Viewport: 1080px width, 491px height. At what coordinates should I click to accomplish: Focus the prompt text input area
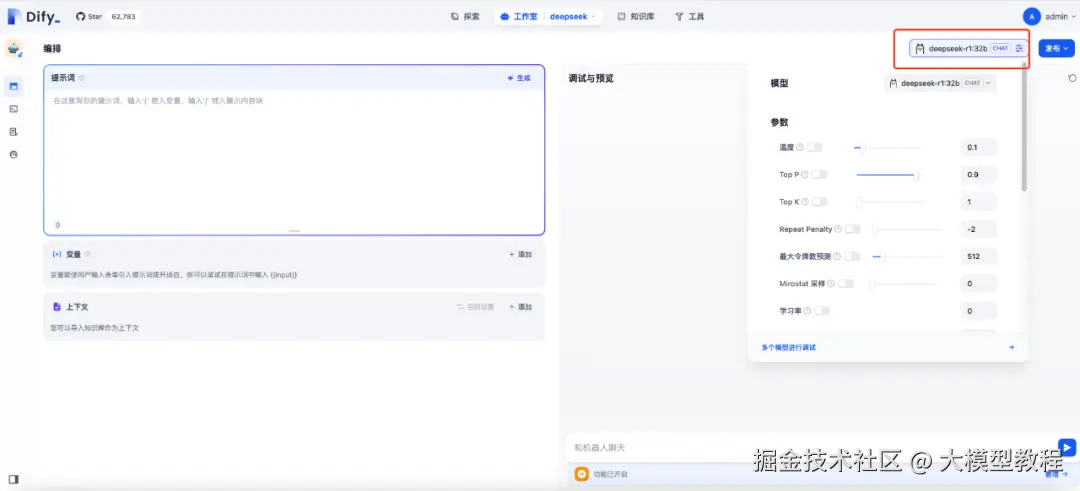click(294, 158)
